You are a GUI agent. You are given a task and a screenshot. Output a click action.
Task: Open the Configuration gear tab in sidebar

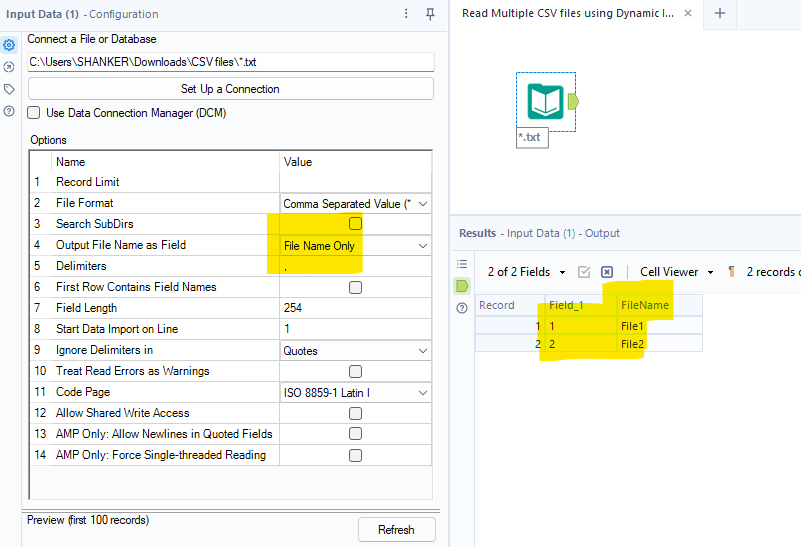(x=9, y=45)
